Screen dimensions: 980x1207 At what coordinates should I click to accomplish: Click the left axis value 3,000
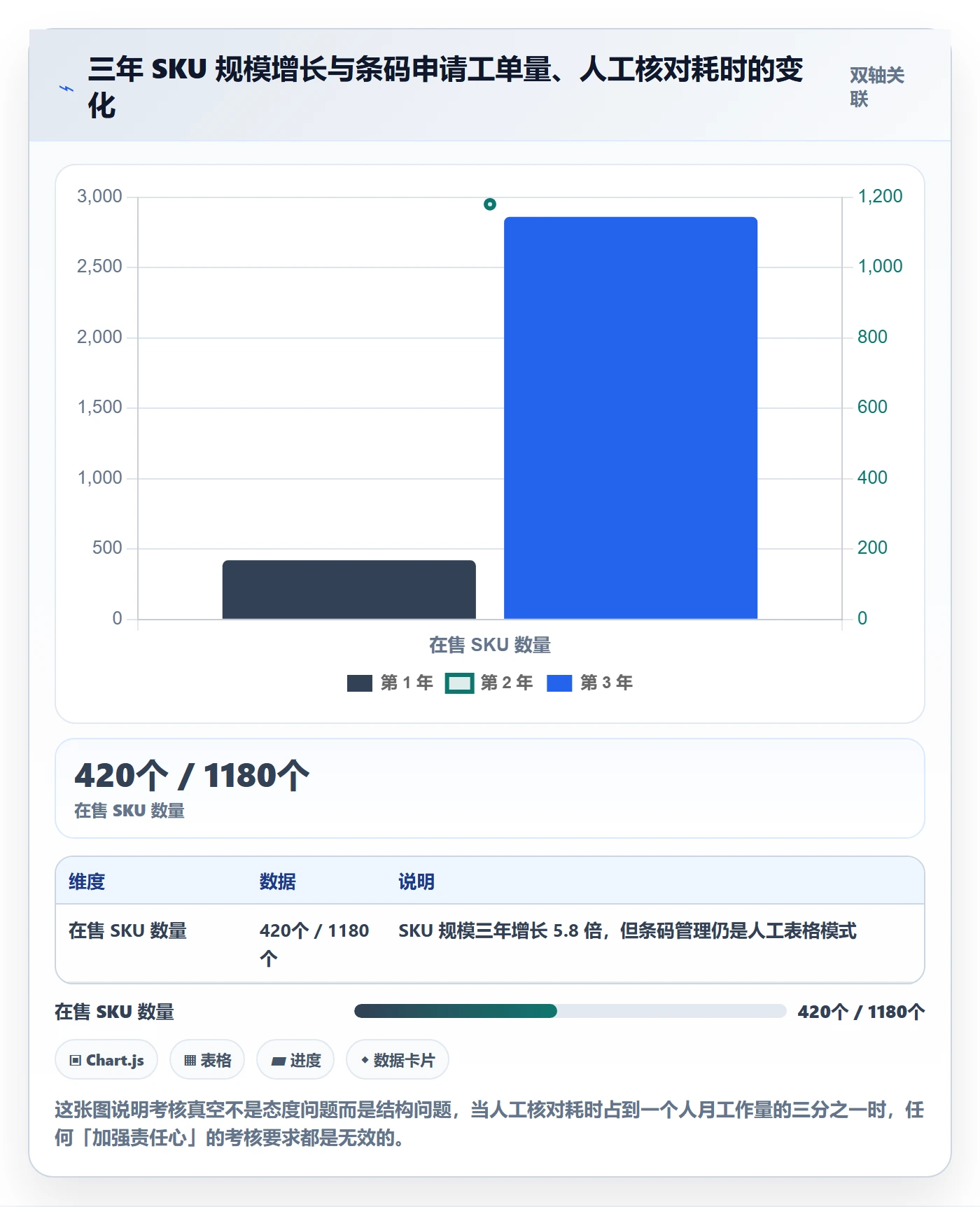click(99, 196)
